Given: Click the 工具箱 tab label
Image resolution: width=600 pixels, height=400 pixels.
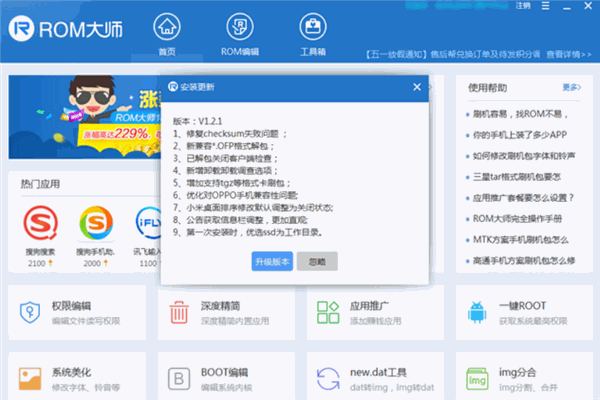Looking at the screenshot, I should coord(313,52).
